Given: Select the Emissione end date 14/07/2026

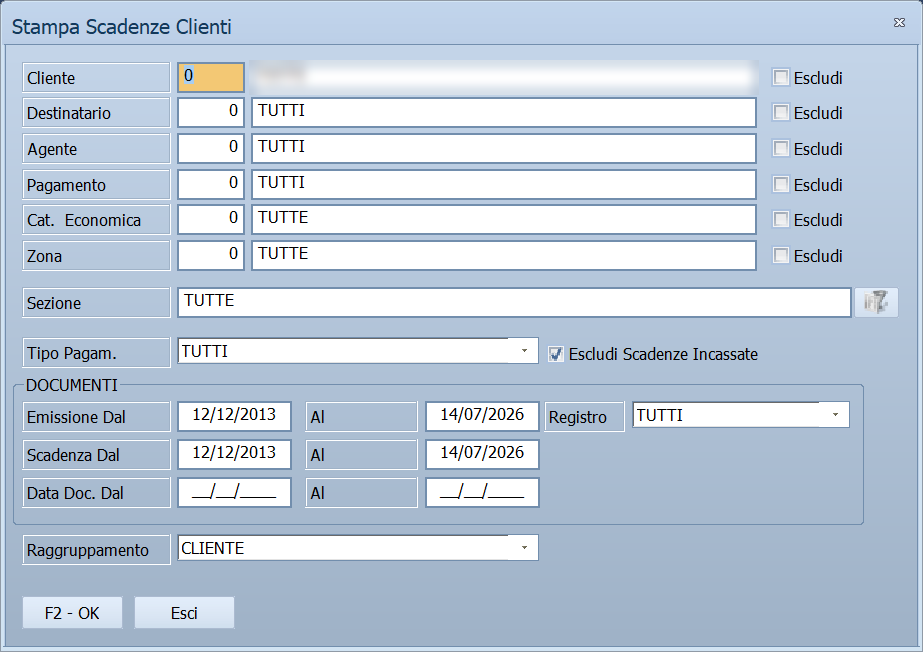Looking at the screenshot, I should point(482,417).
